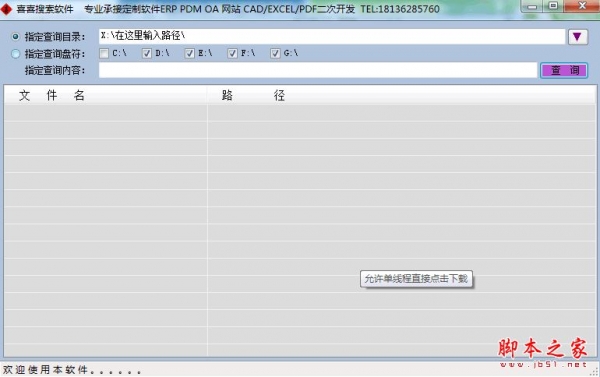This screenshot has height=377, width=600.
Task: Focus the directory path input field
Action: tap(332, 36)
